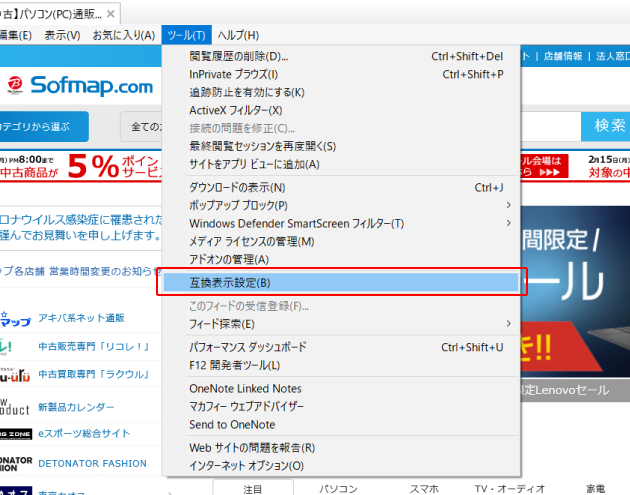Viewport: 630px width, 495px height.
Task: Open the 全ての category dropdown
Action: [x=141, y=127]
